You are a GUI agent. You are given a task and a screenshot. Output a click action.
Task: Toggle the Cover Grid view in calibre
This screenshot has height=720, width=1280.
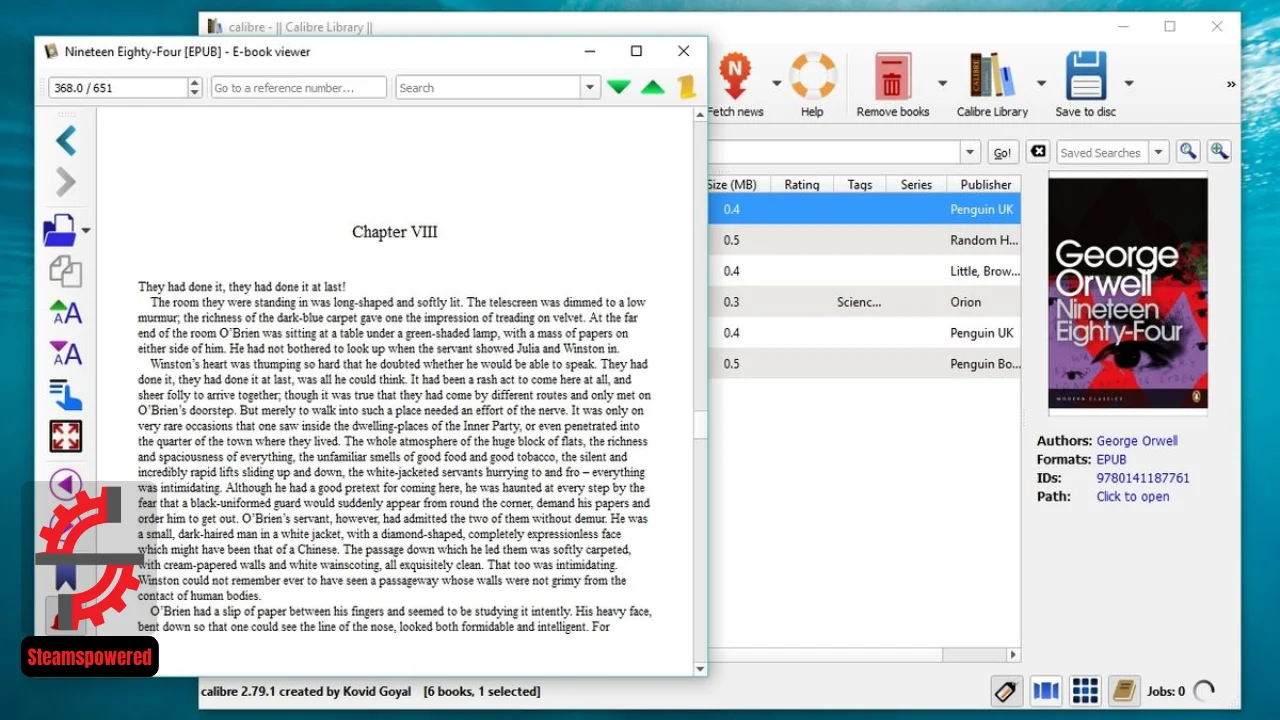pyautogui.click(x=1085, y=691)
